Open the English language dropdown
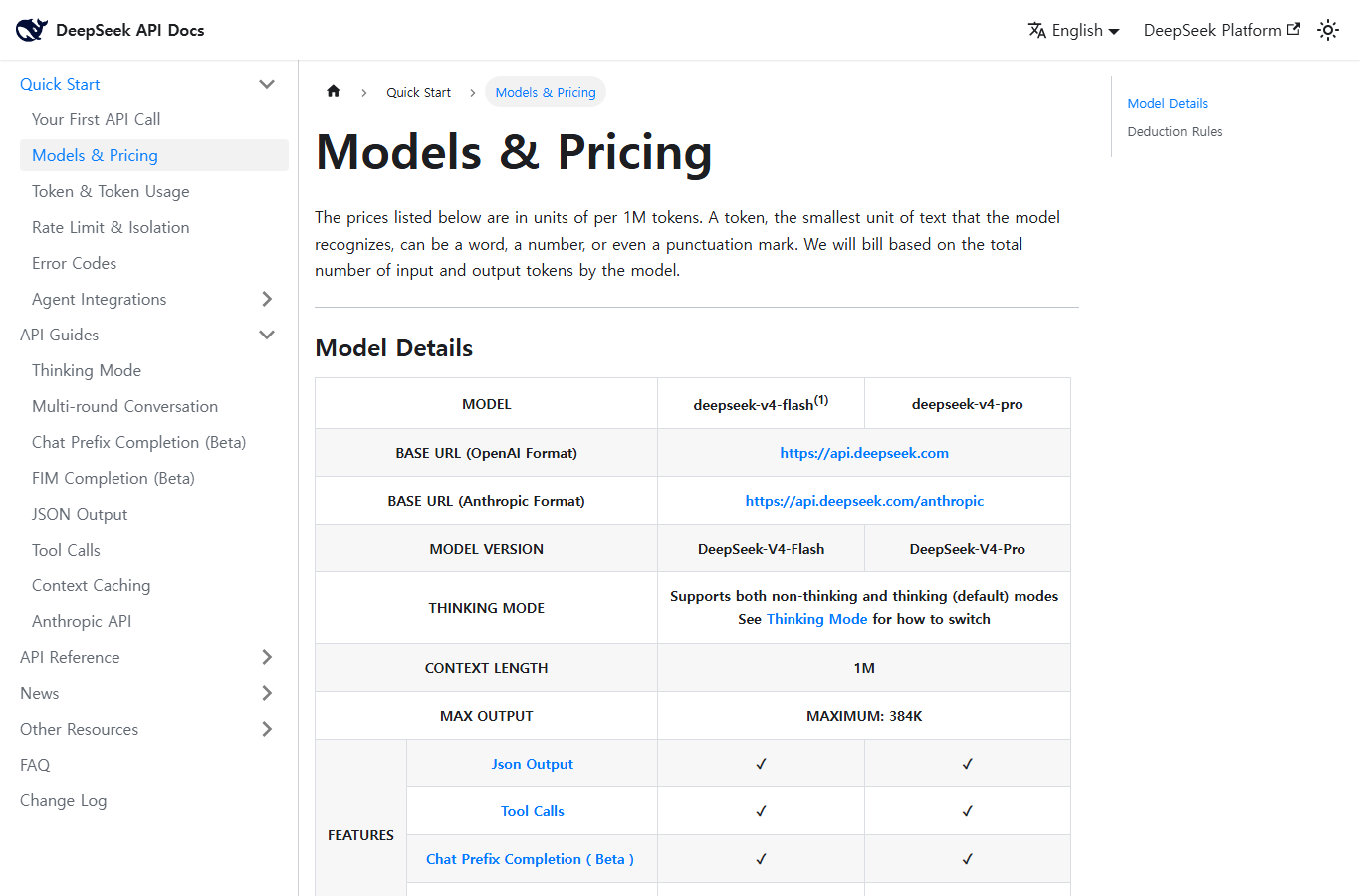The image size is (1360, 896). [1074, 30]
